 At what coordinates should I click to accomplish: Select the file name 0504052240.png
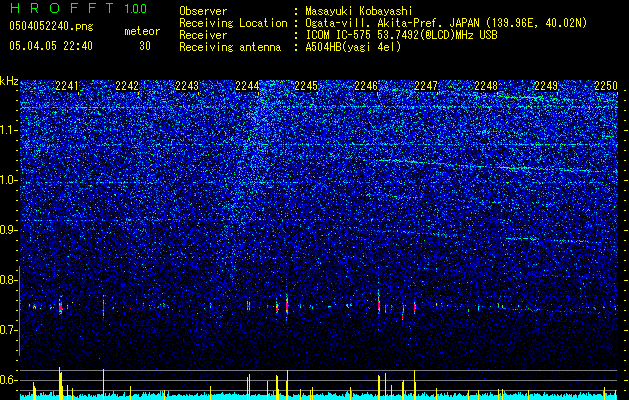[51, 26]
